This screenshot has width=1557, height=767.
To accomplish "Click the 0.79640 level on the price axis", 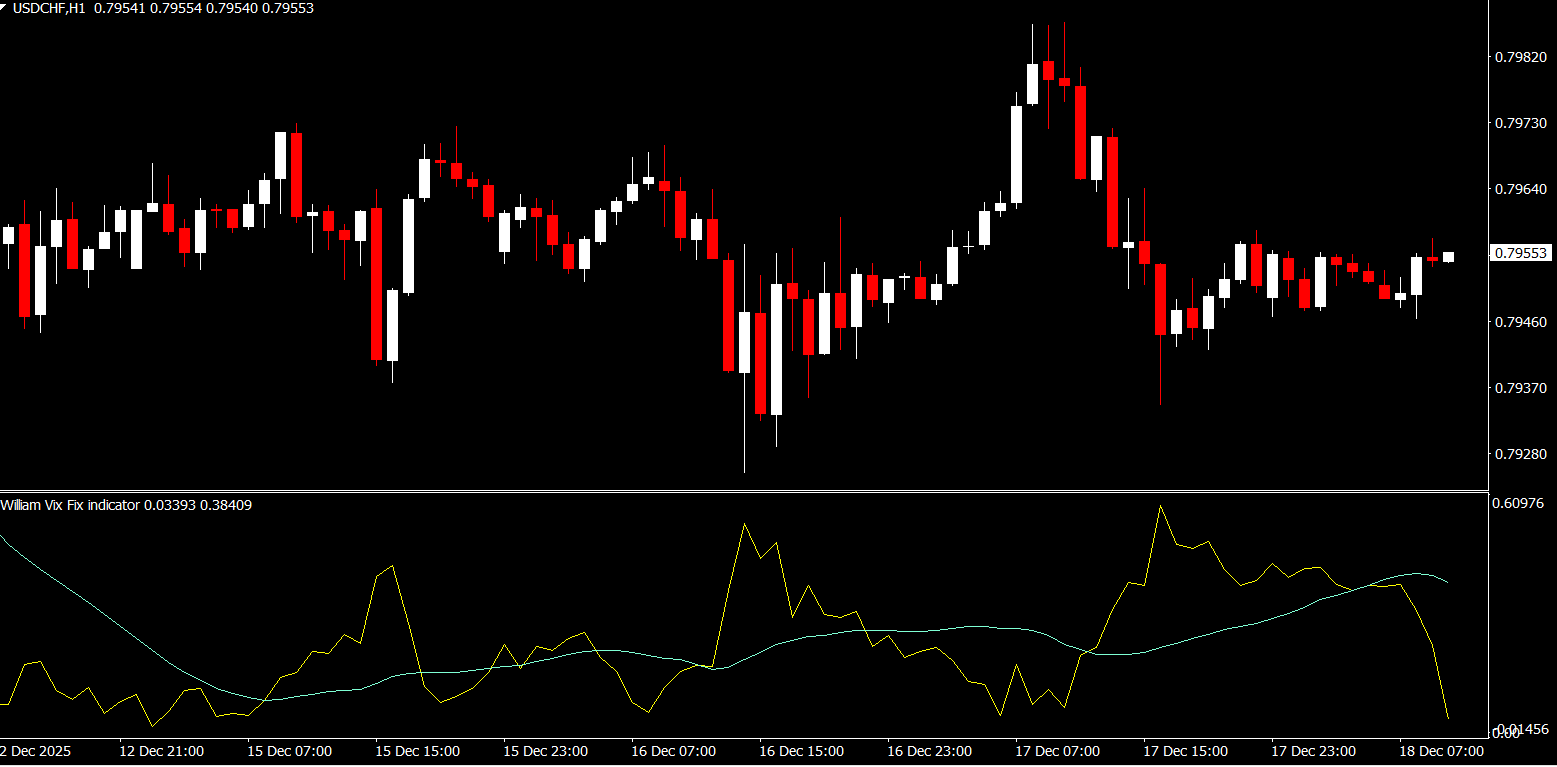I will [1520, 189].
